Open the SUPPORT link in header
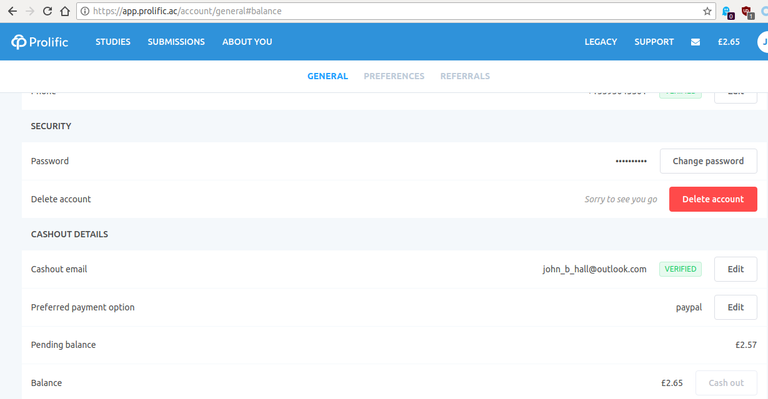The width and height of the screenshot is (768, 399). pyautogui.click(x=654, y=42)
